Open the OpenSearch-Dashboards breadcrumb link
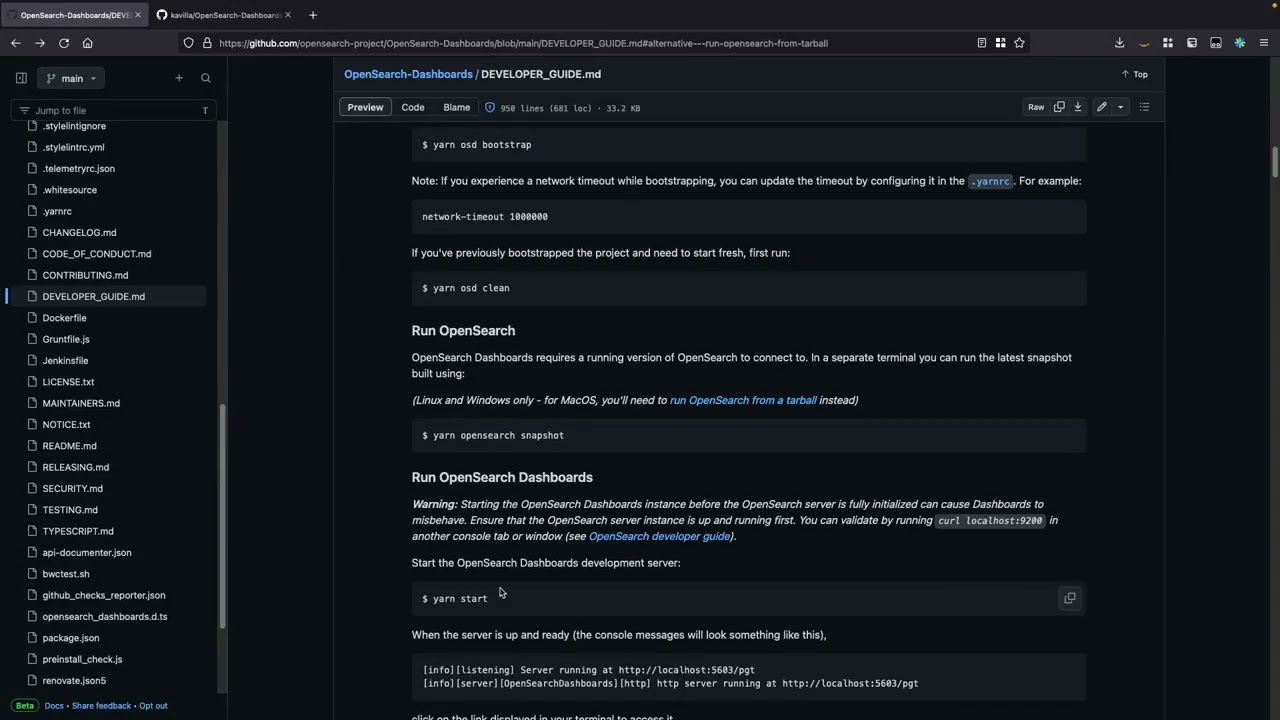The height and width of the screenshot is (720, 1280). tap(408, 74)
